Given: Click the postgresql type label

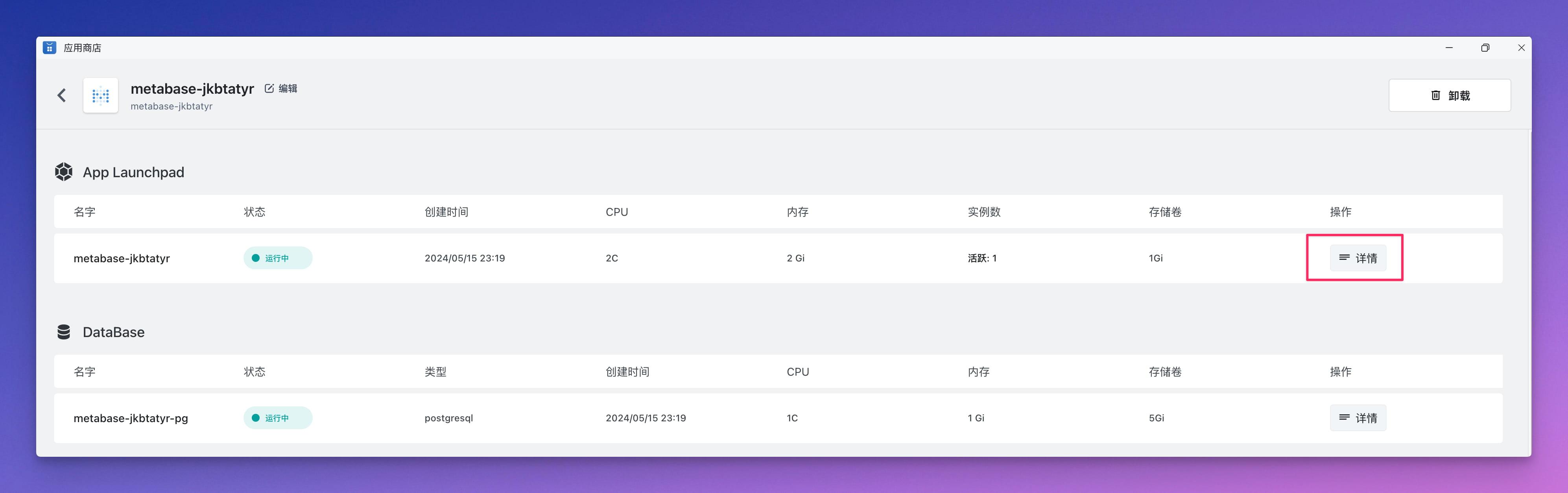Looking at the screenshot, I should [448, 418].
